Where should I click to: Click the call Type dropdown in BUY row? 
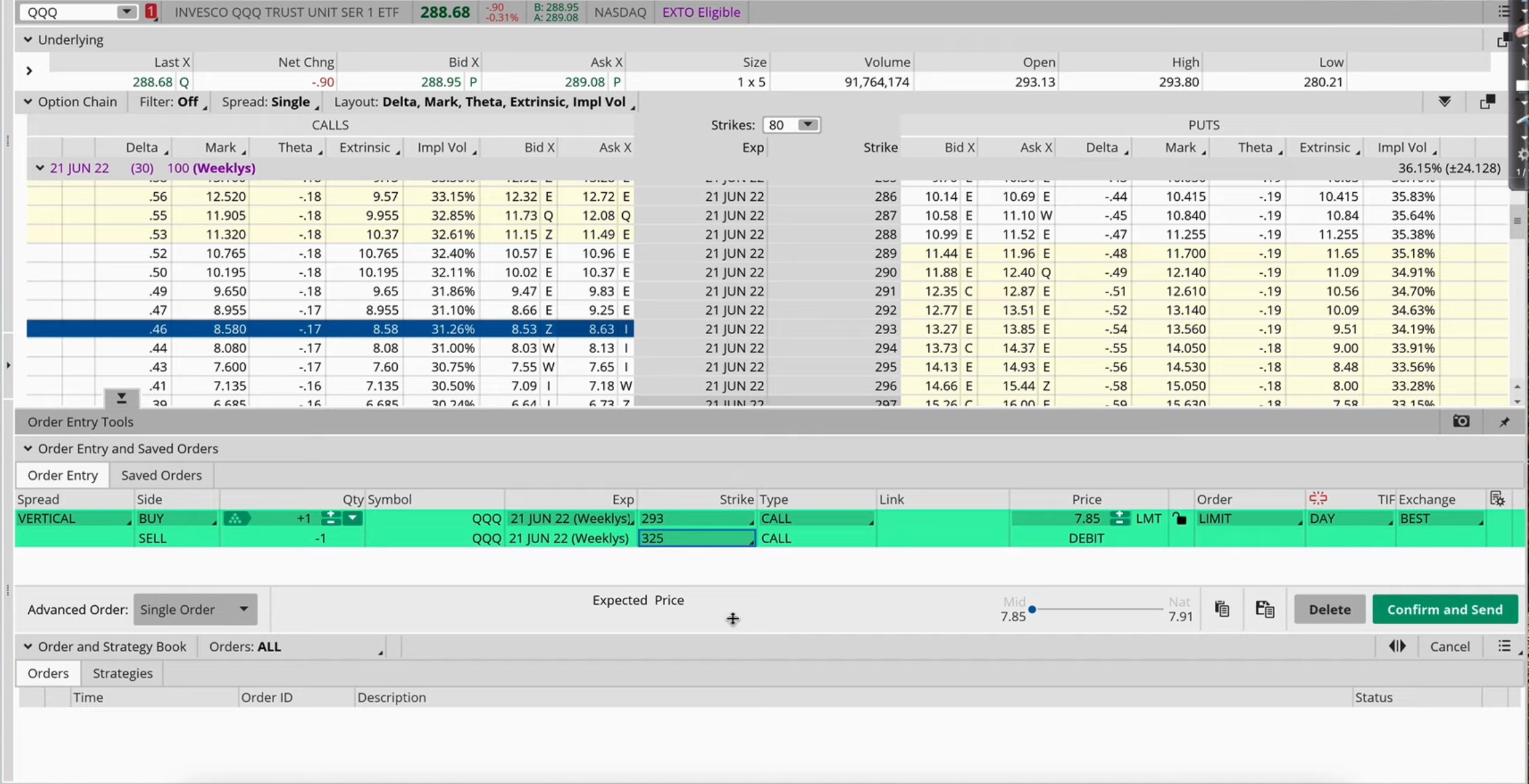click(x=816, y=518)
